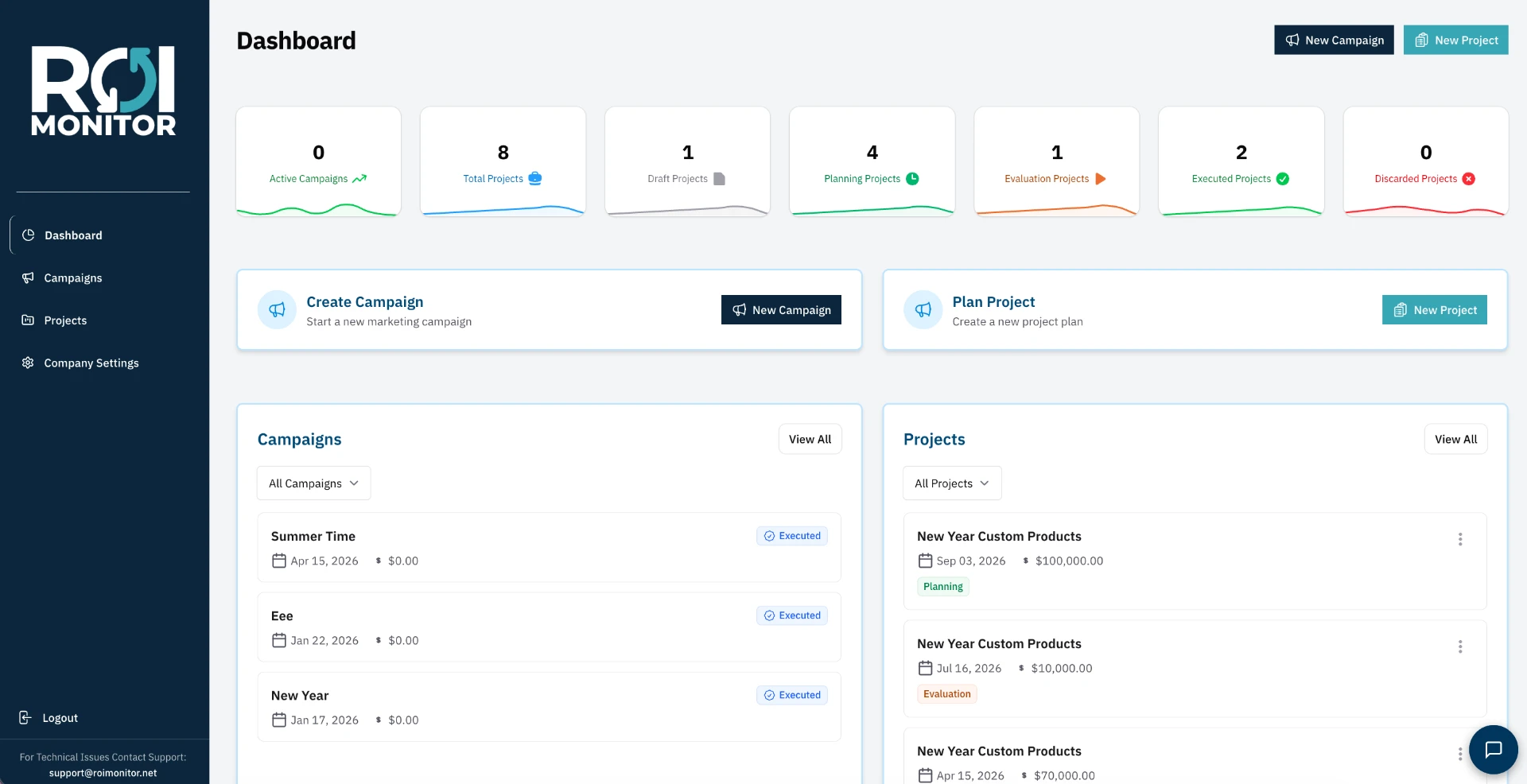Click New Project in Plan Project card
Image resolution: width=1527 pixels, height=784 pixels.
click(1435, 309)
